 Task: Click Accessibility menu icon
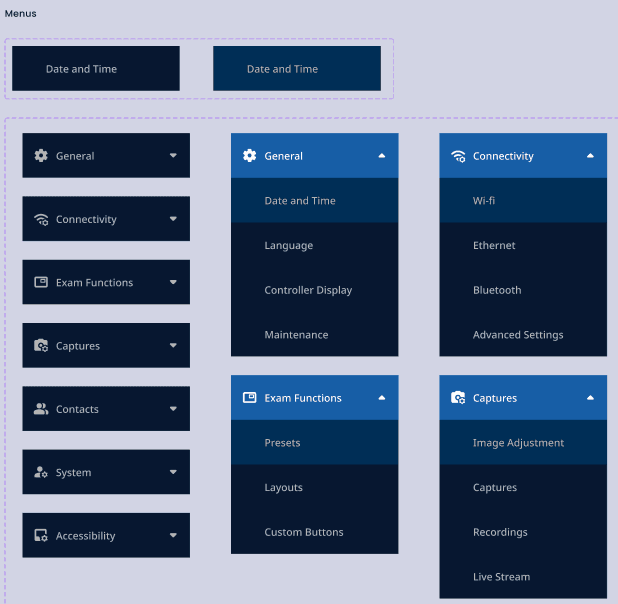41,535
